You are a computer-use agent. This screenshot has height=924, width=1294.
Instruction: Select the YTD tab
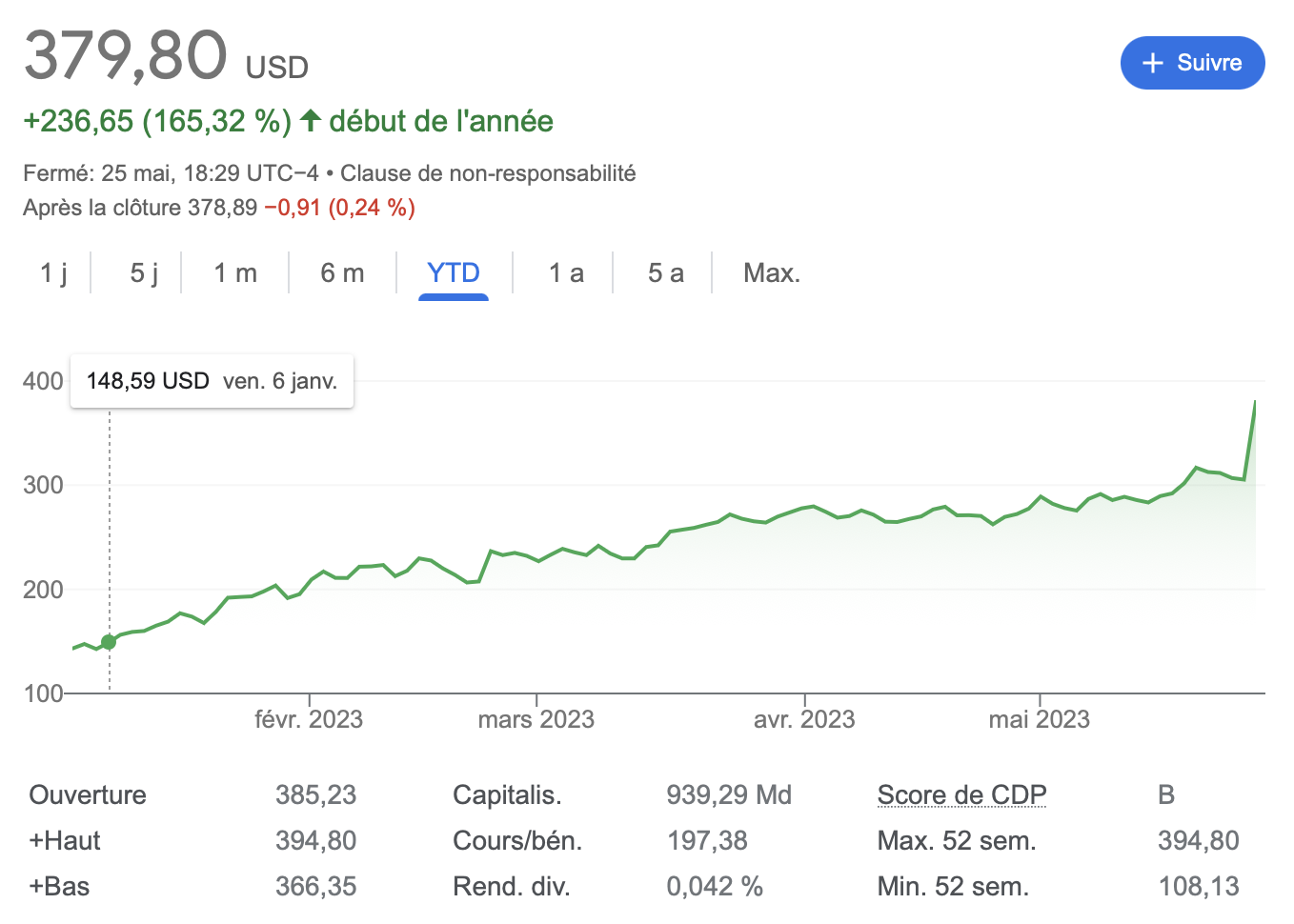454,273
